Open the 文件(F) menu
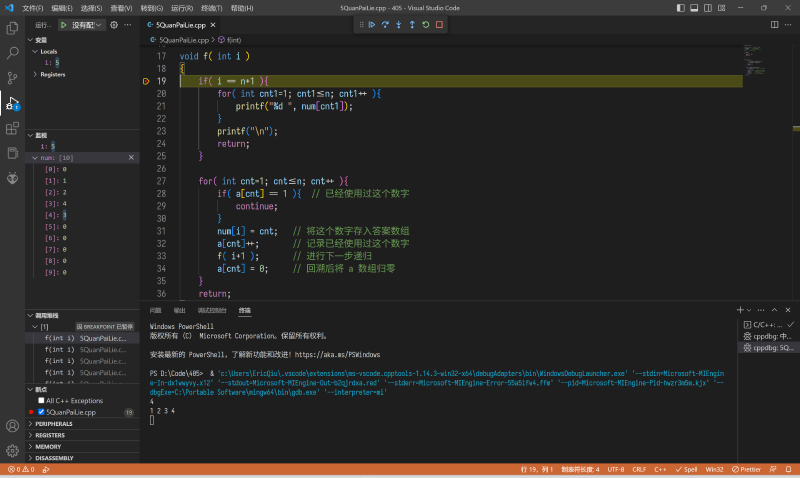This screenshot has height=478, width=800. click(x=33, y=8)
